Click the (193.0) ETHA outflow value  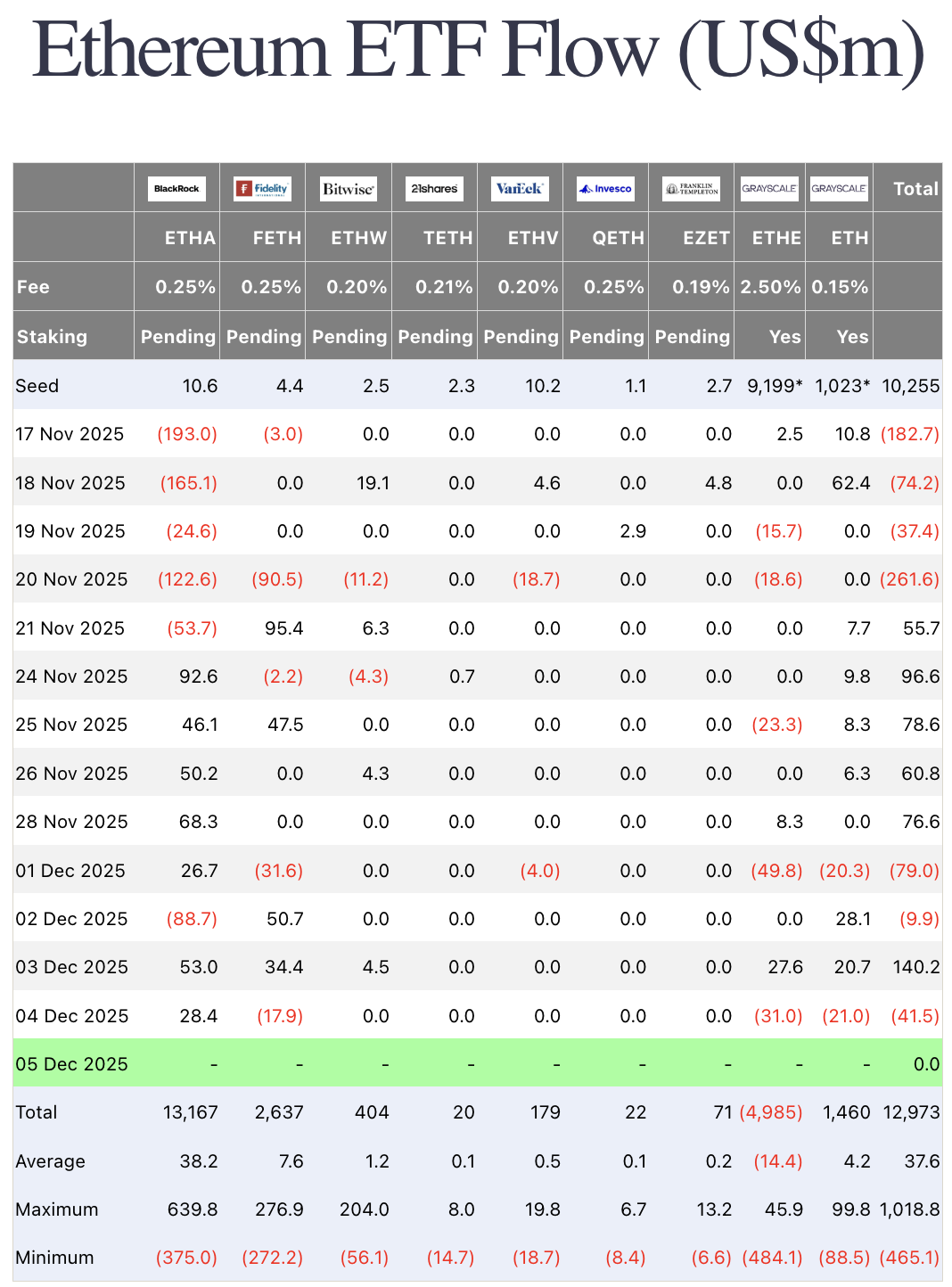tap(187, 434)
